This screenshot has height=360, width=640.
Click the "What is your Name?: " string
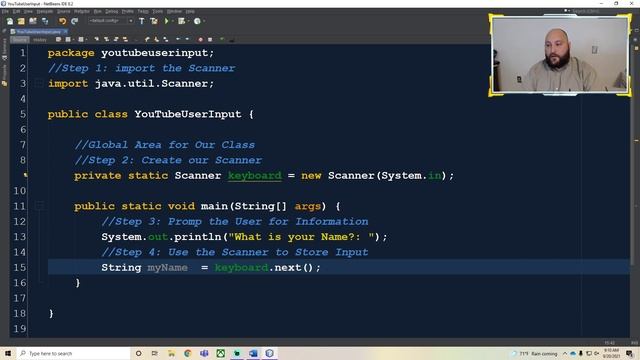coord(302,237)
